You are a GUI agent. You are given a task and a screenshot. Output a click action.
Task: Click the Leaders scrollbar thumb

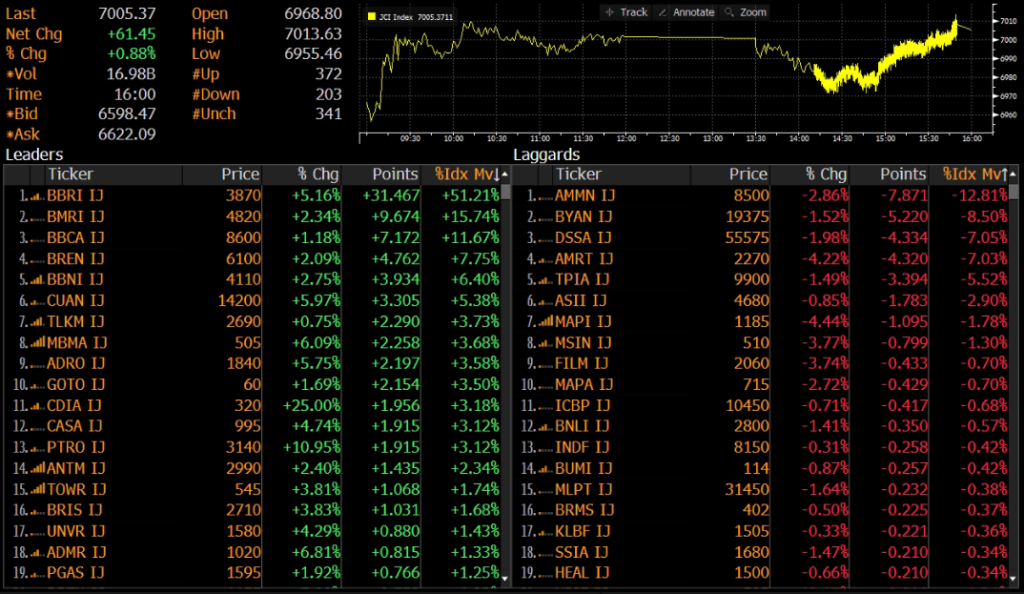point(505,192)
